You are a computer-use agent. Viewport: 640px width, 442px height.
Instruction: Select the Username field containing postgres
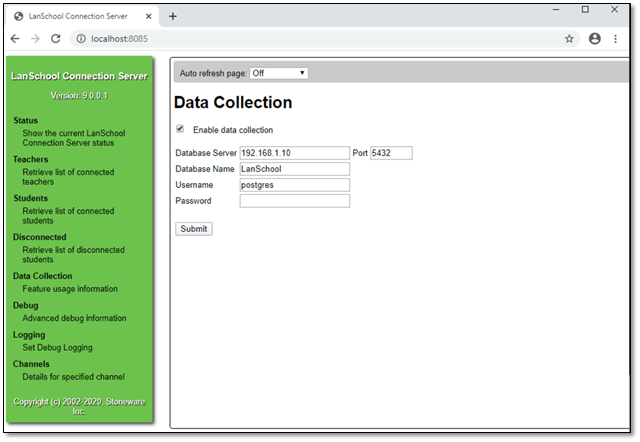coord(295,185)
